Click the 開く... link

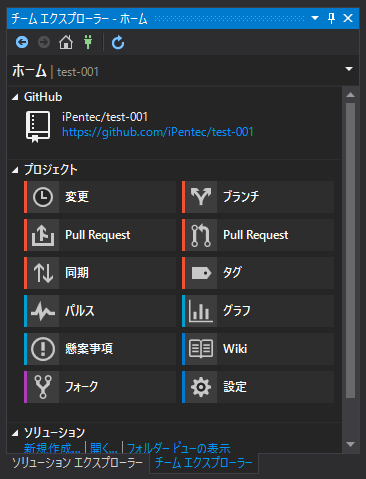click(x=104, y=448)
